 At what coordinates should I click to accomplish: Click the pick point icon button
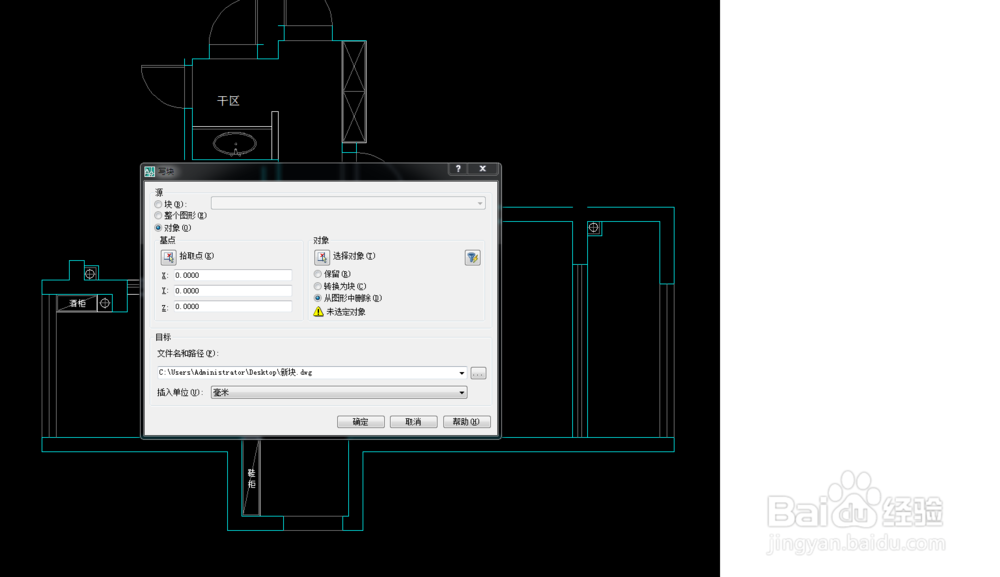168,257
